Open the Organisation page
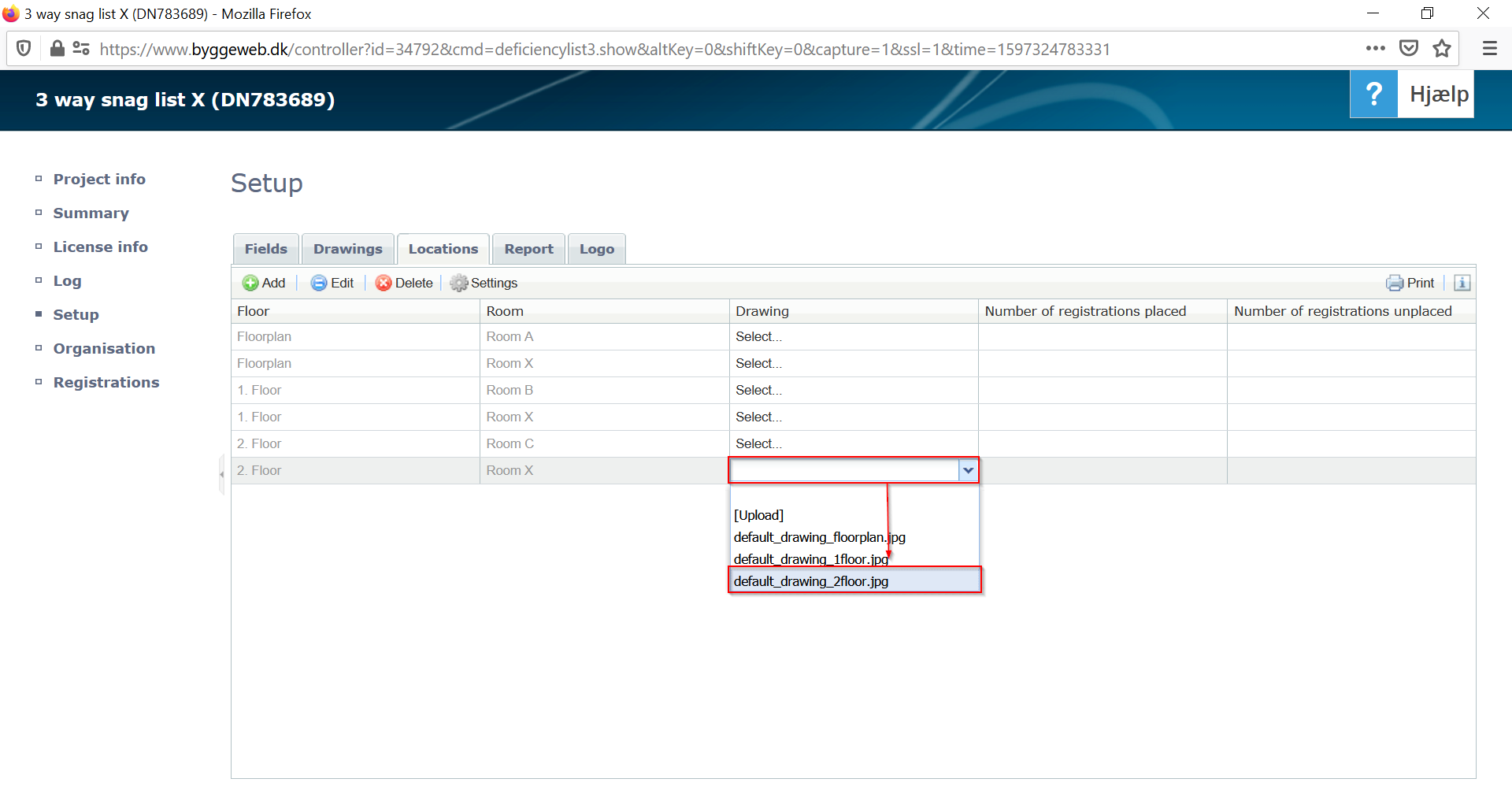Image resolution: width=1512 pixels, height=801 pixels. point(104,348)
